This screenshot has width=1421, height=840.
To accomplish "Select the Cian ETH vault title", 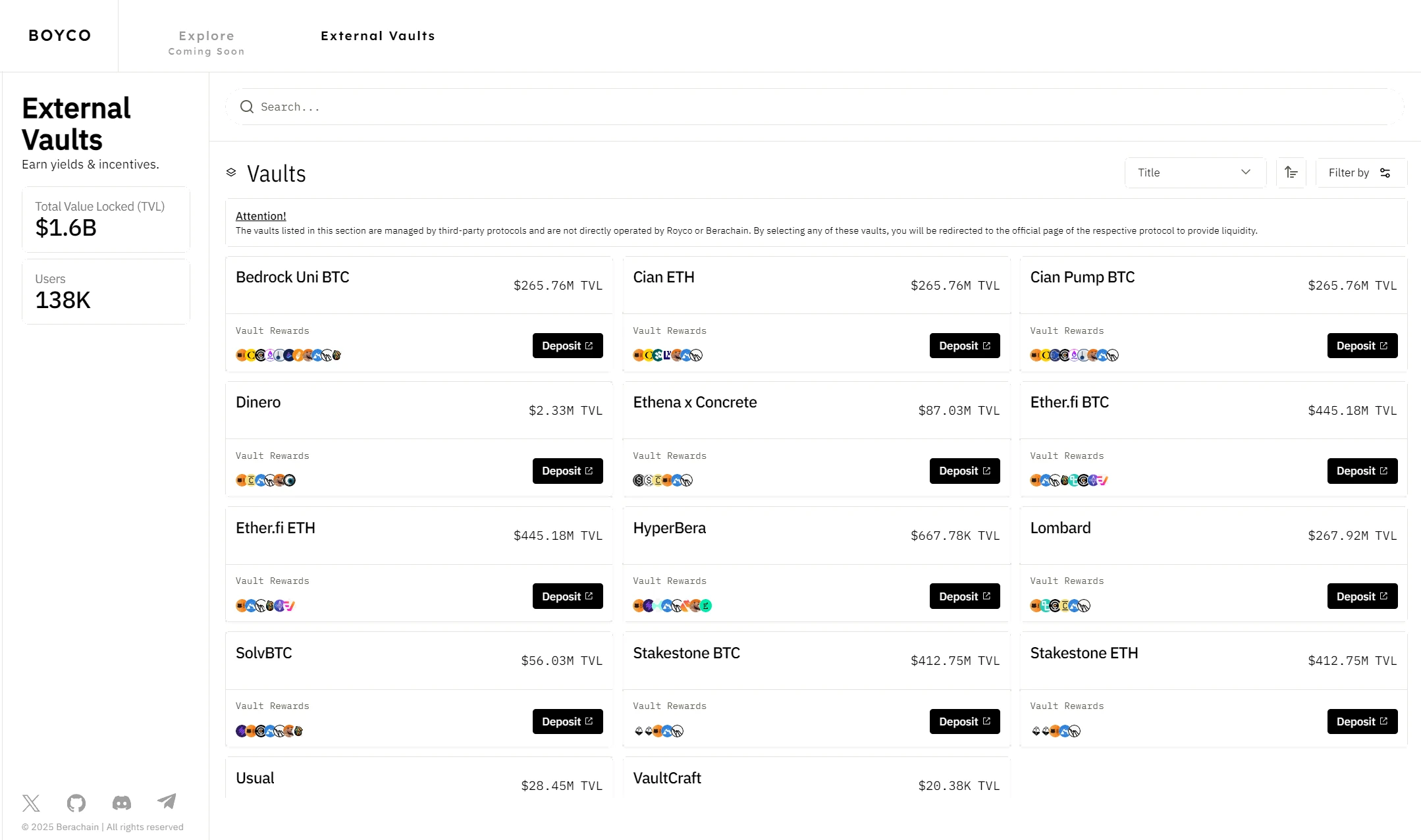I will (664, 277).
